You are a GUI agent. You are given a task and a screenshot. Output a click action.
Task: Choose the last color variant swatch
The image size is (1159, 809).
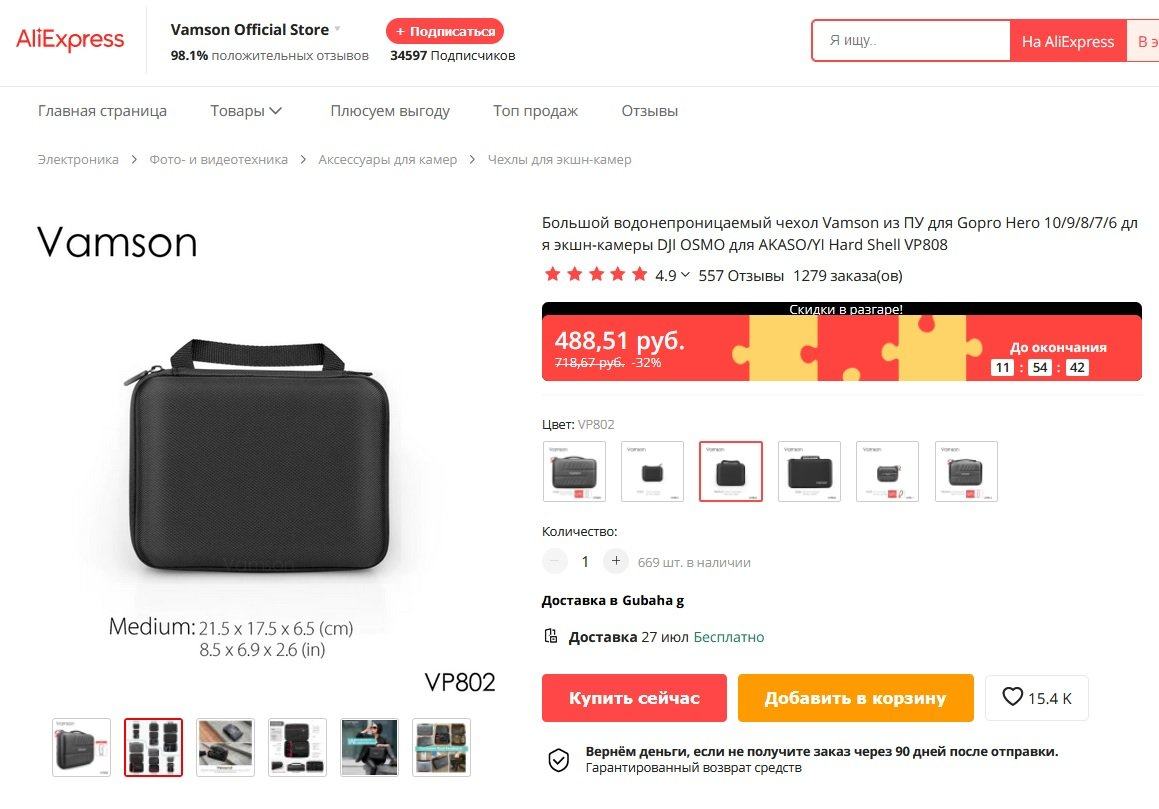point(966,471)
